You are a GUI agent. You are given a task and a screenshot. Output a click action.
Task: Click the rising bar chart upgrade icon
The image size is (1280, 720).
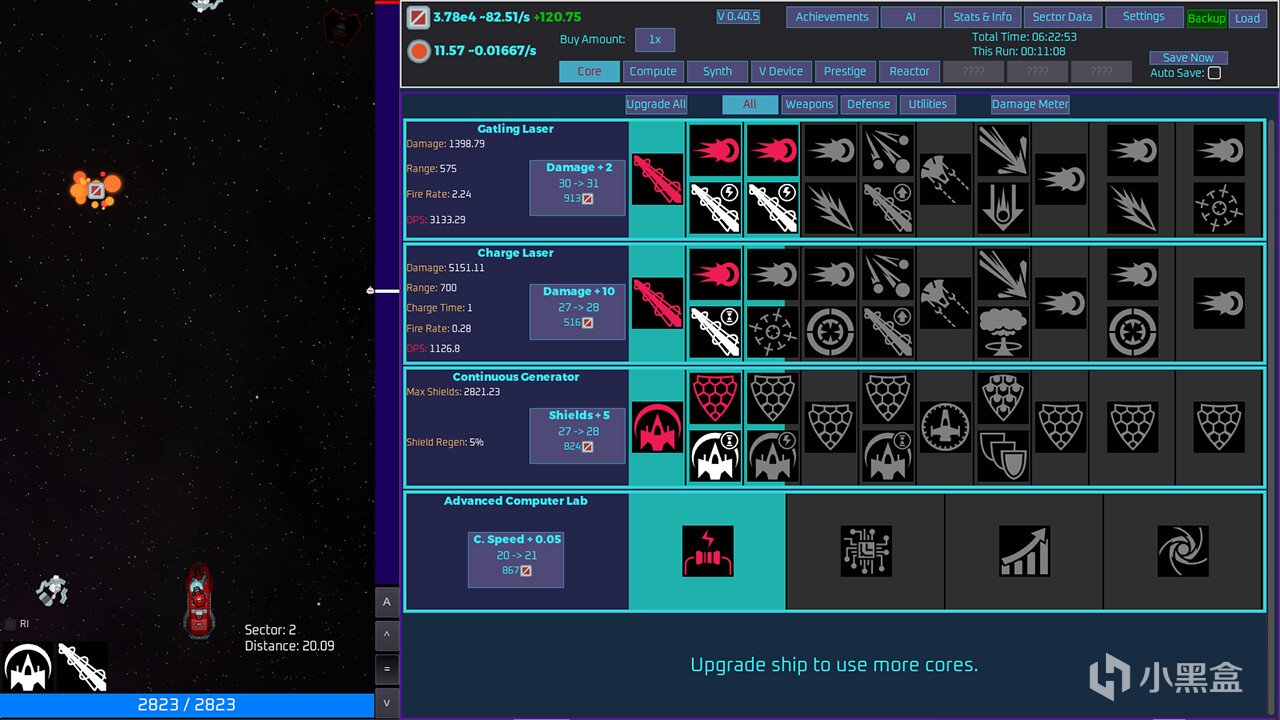(x=1024, y=551)
